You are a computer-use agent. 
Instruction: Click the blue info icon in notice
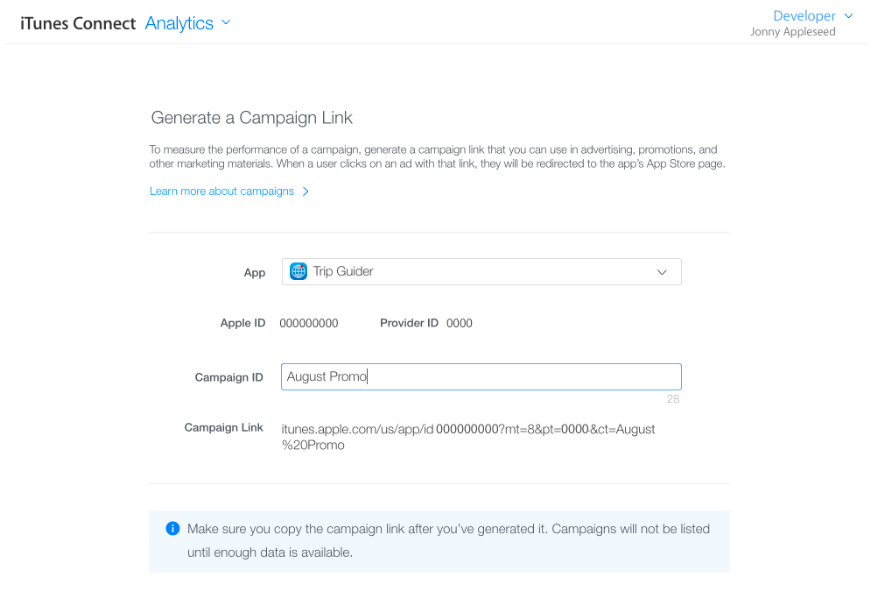point(172,529)
